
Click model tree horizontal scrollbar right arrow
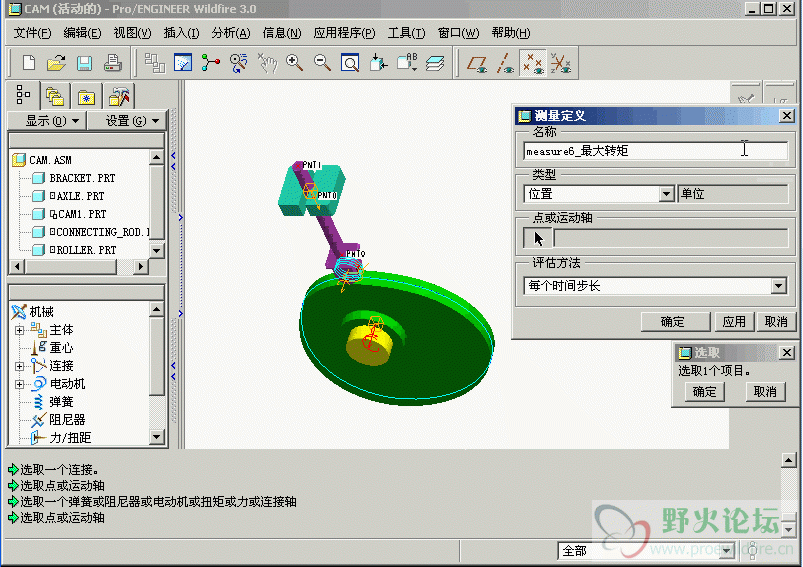pos(140,266)
